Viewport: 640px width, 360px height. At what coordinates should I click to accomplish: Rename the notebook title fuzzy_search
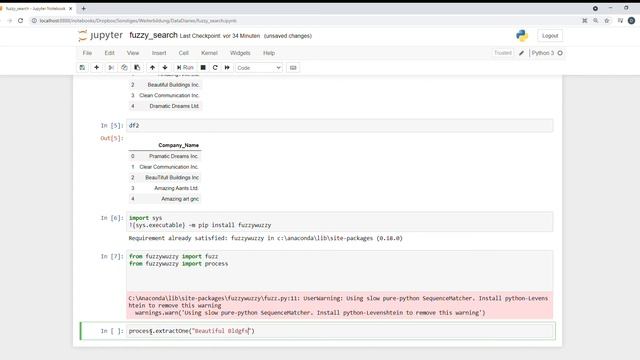tap(153, 36)
